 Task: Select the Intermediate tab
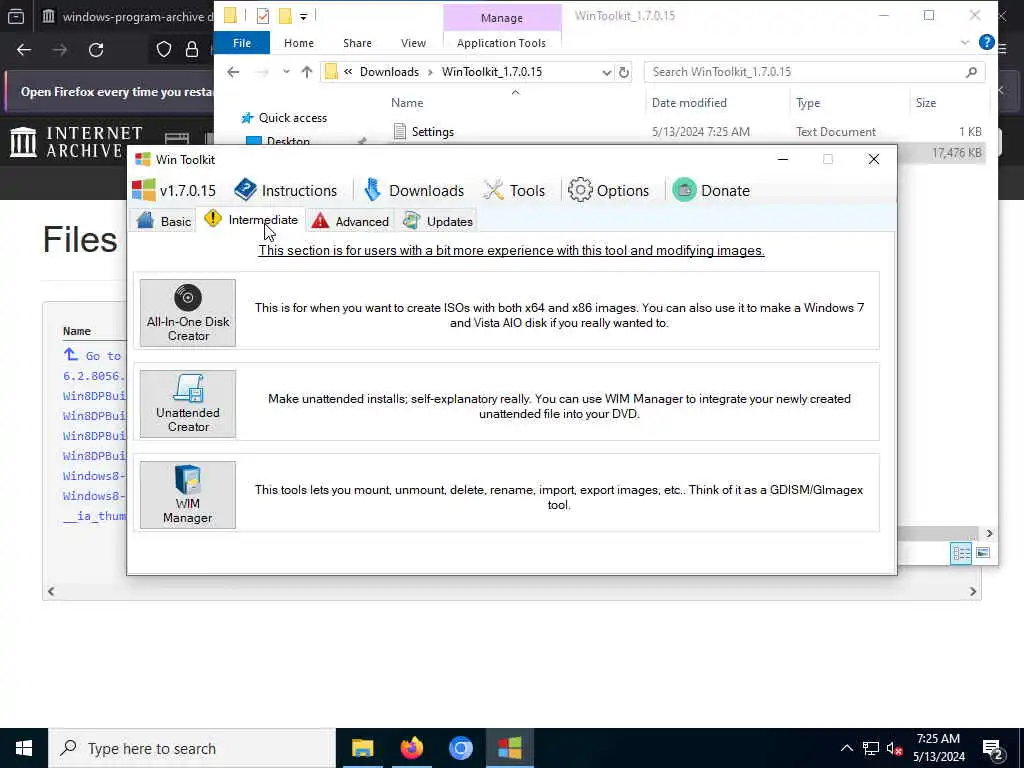tap(251, 220)
